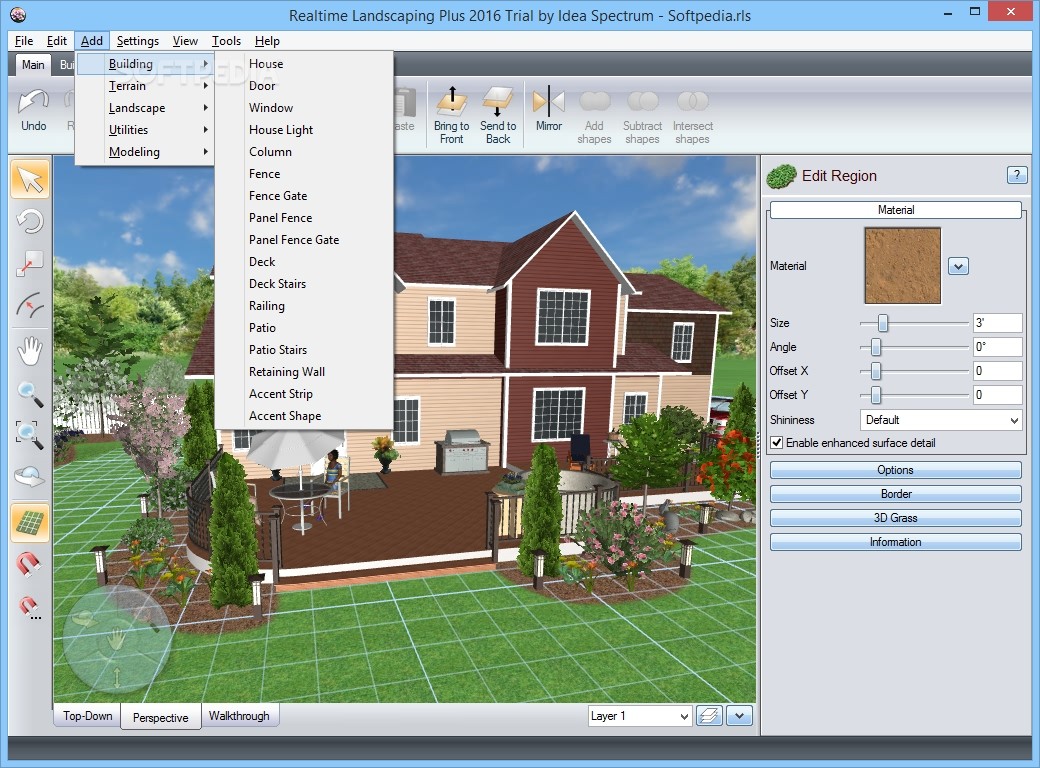The image size is (1040, 768).
Task: Open magnet snap options icon with dots
Action: (29, 607)
